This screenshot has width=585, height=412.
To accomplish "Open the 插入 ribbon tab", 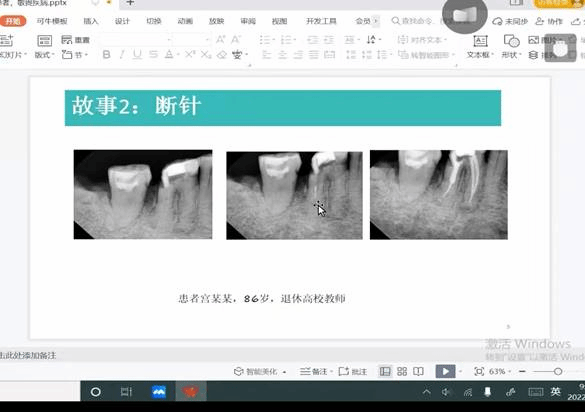I will [91, 21].
